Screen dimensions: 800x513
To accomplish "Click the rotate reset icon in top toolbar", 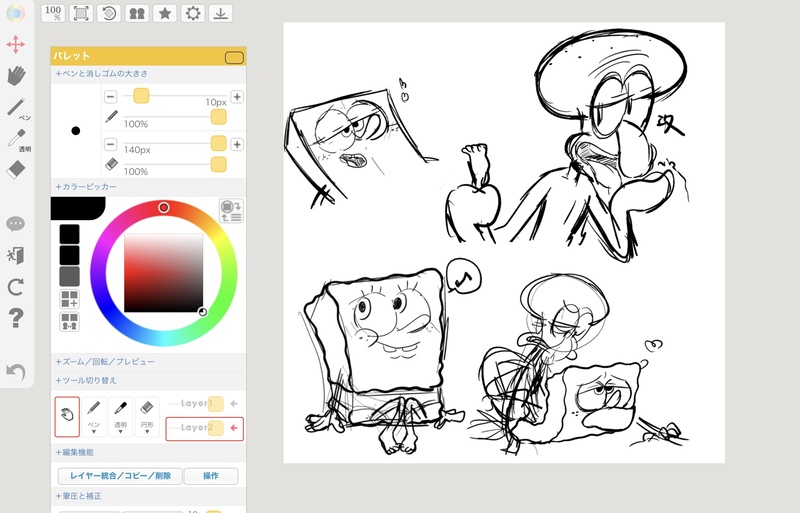I will coord(109,13).
